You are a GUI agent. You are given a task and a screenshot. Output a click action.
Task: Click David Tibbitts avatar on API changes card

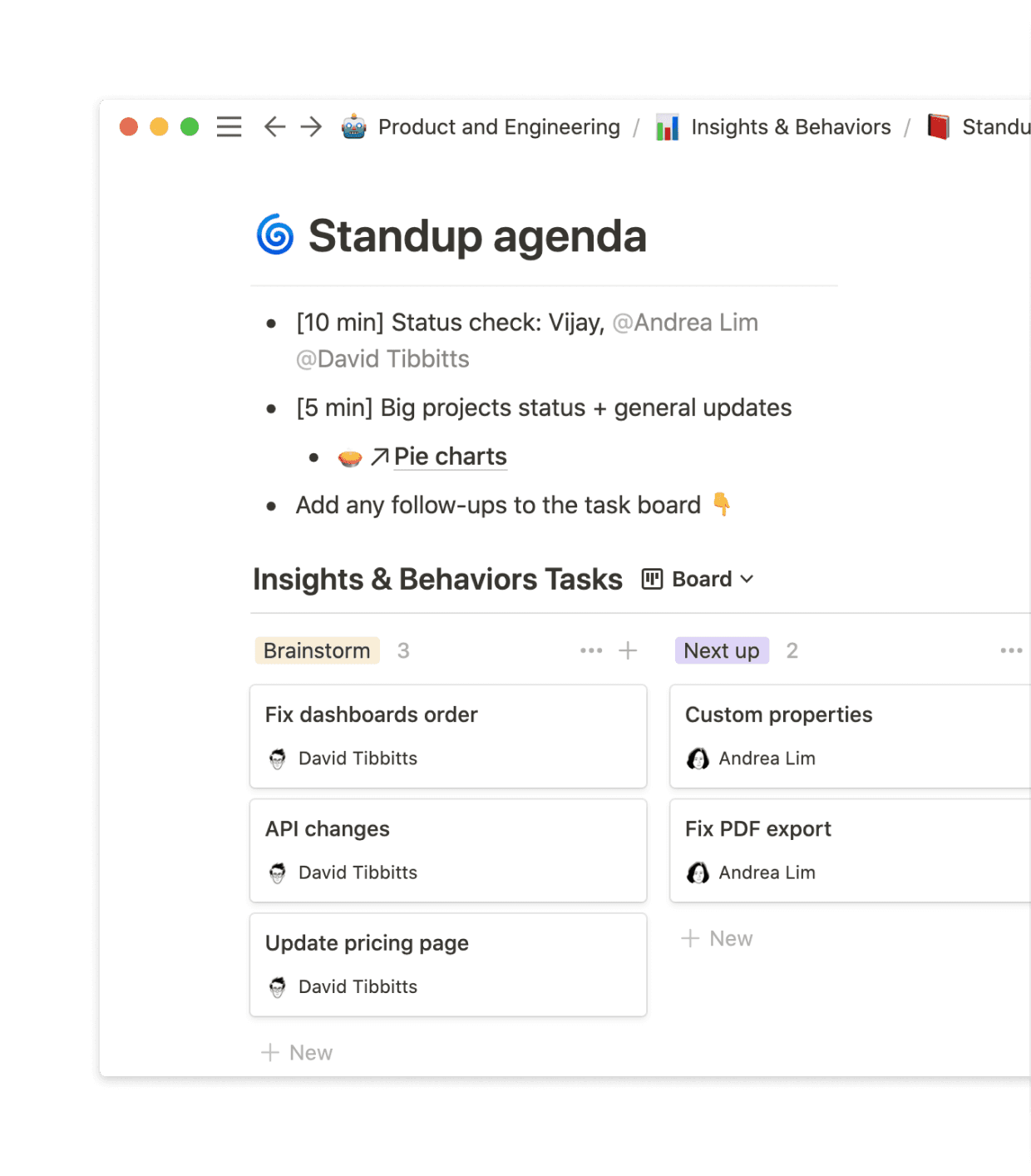coord(278,872)
